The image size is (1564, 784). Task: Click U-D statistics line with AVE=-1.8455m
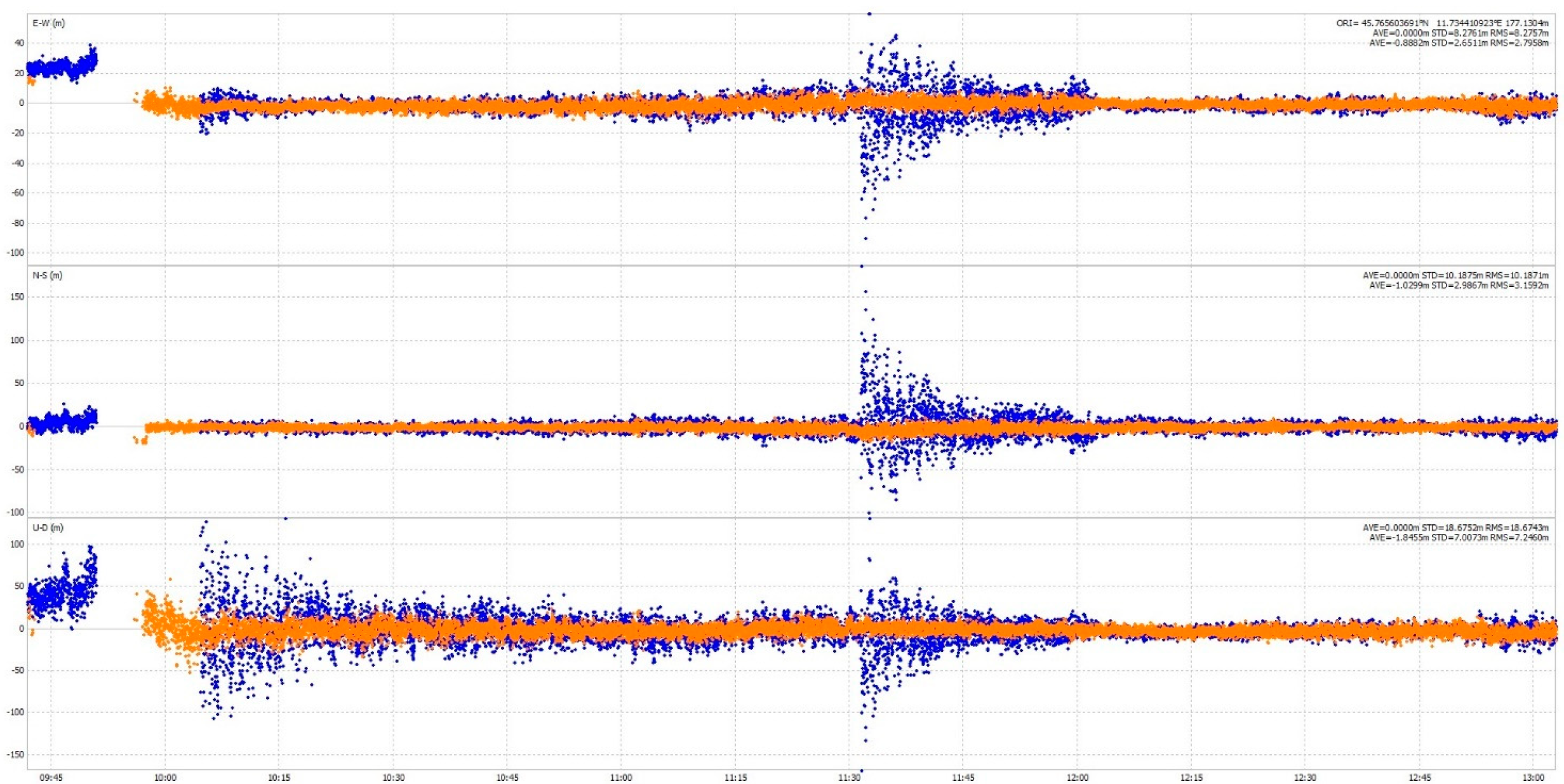click(x=1458, y=538)
